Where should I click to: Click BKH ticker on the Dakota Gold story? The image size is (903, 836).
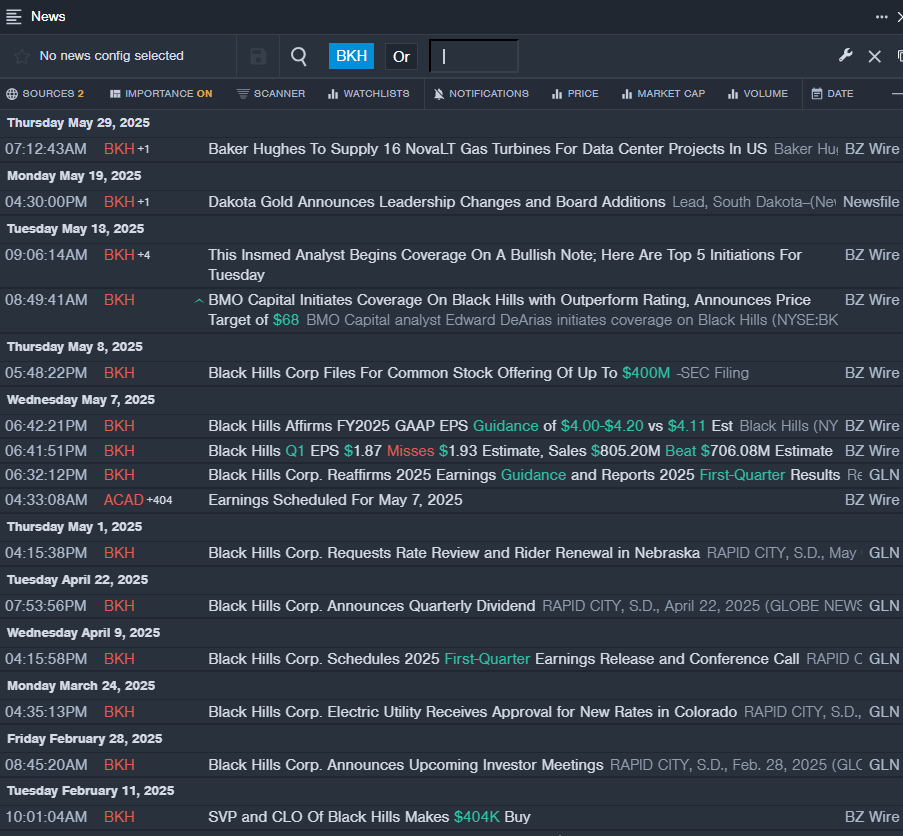119,202
